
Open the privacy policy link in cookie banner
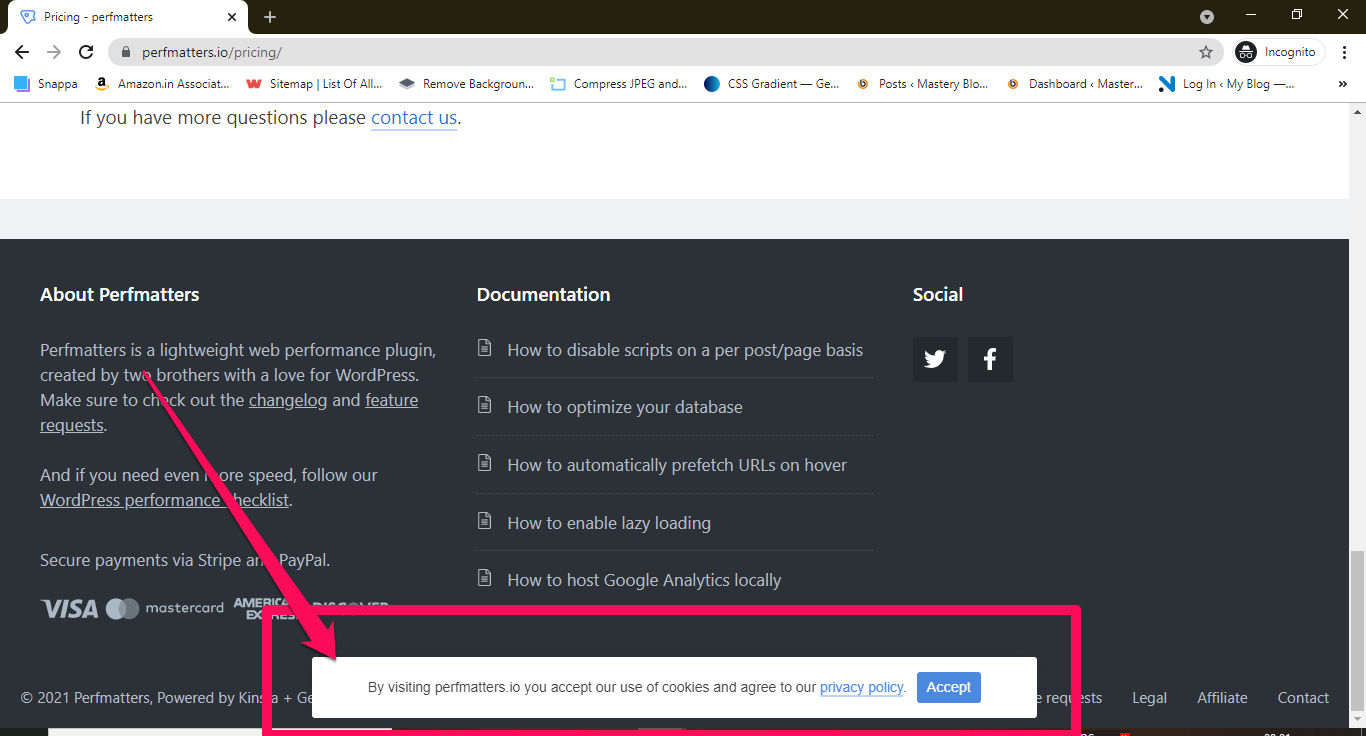point(862,688)
